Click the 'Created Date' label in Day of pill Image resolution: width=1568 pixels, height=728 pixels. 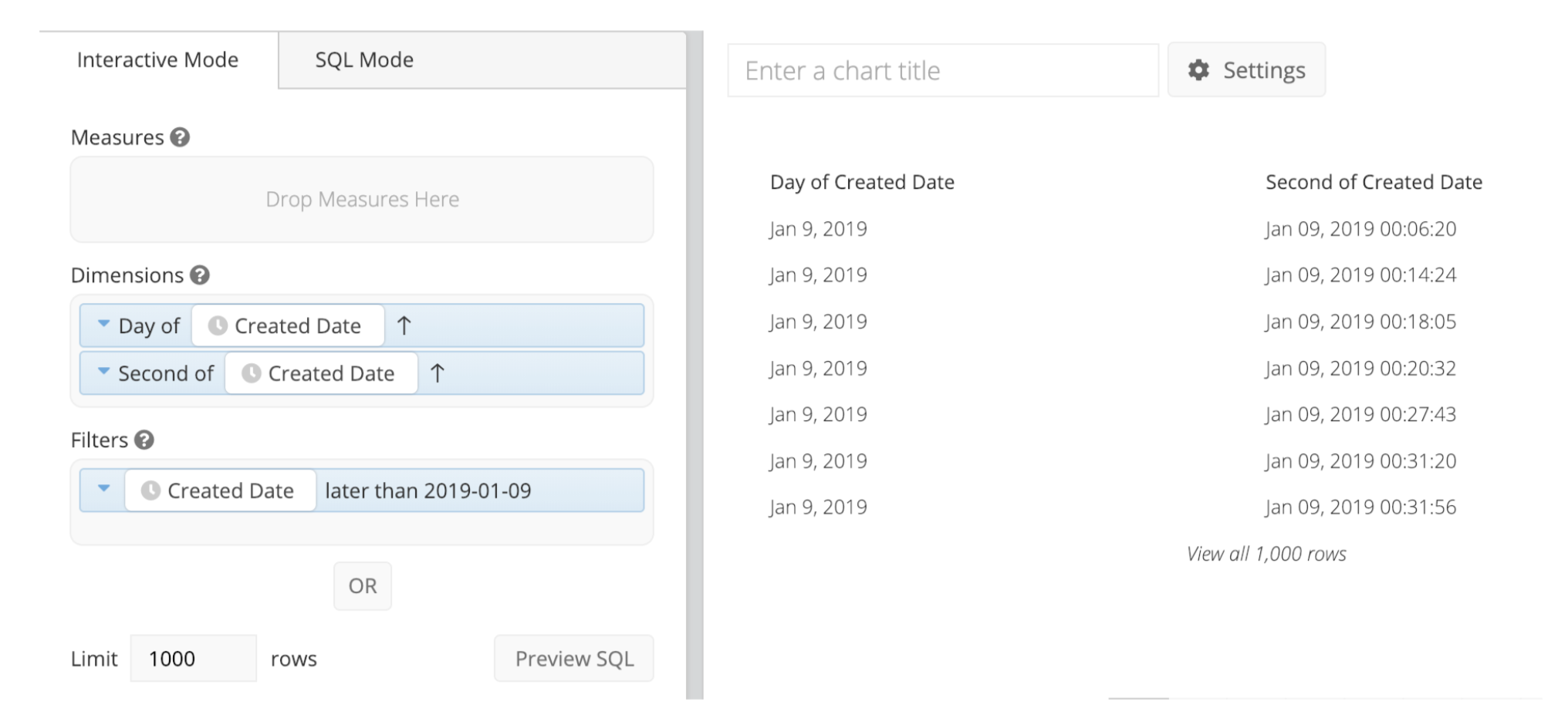point(298,326)
